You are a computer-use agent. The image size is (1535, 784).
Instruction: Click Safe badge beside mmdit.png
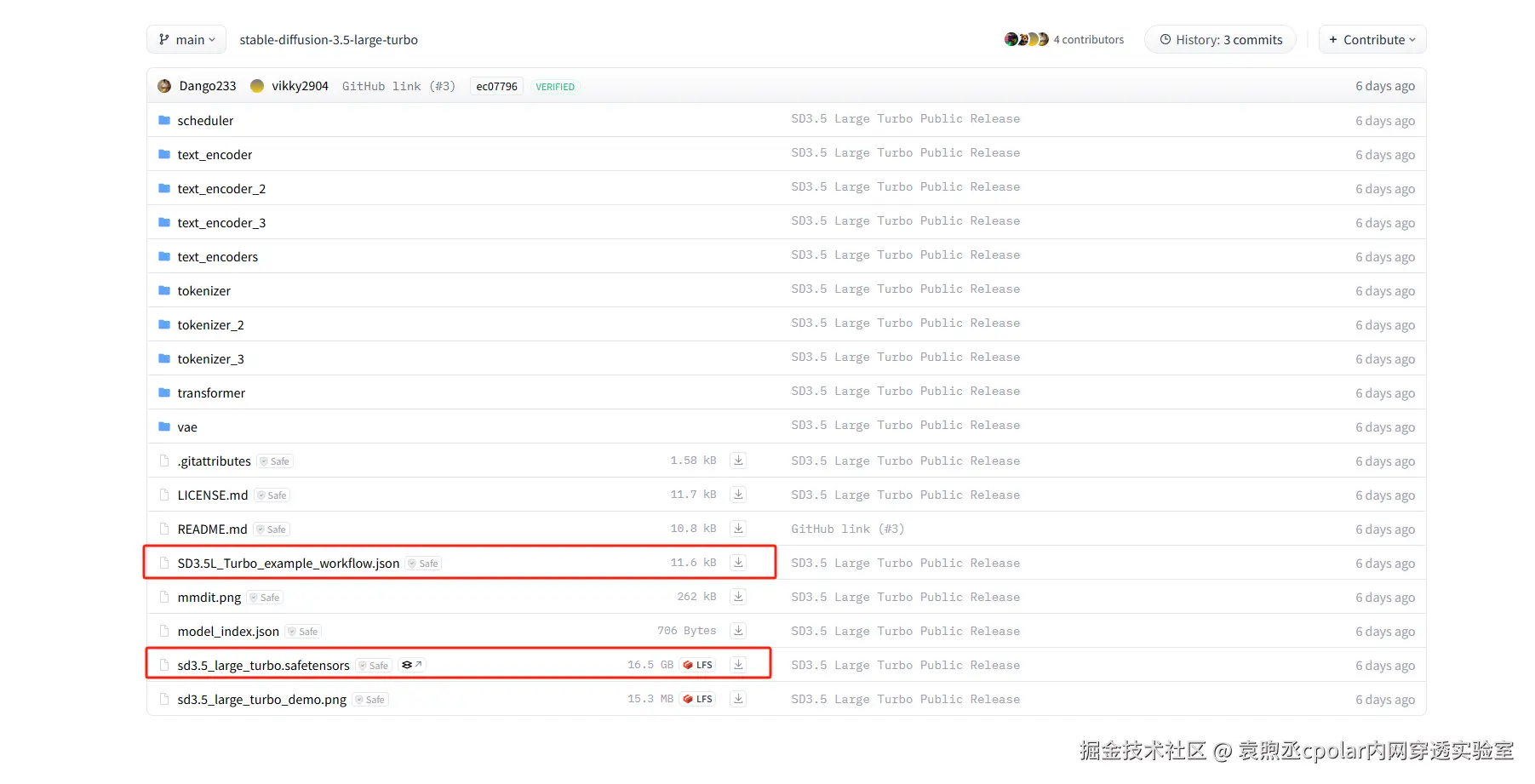(x=265, y=598)
